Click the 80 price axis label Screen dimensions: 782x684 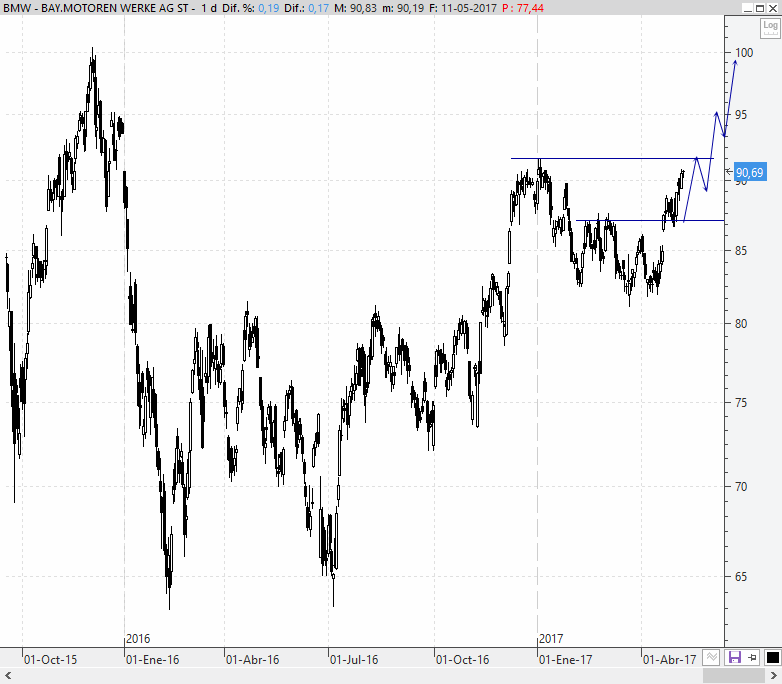coord(741,323)
